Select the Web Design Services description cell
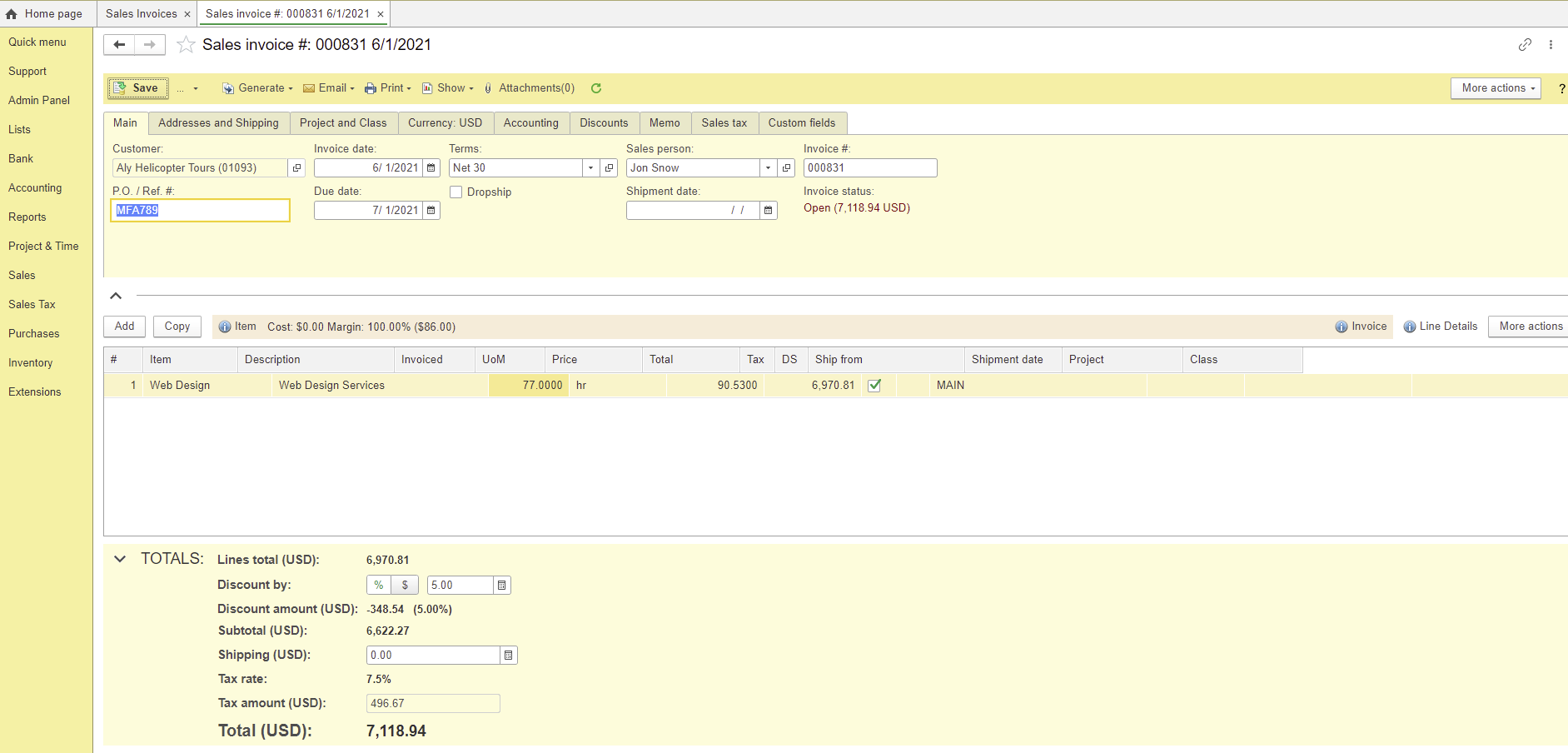Screen dimensions: 1568x753 click(380, 386)
